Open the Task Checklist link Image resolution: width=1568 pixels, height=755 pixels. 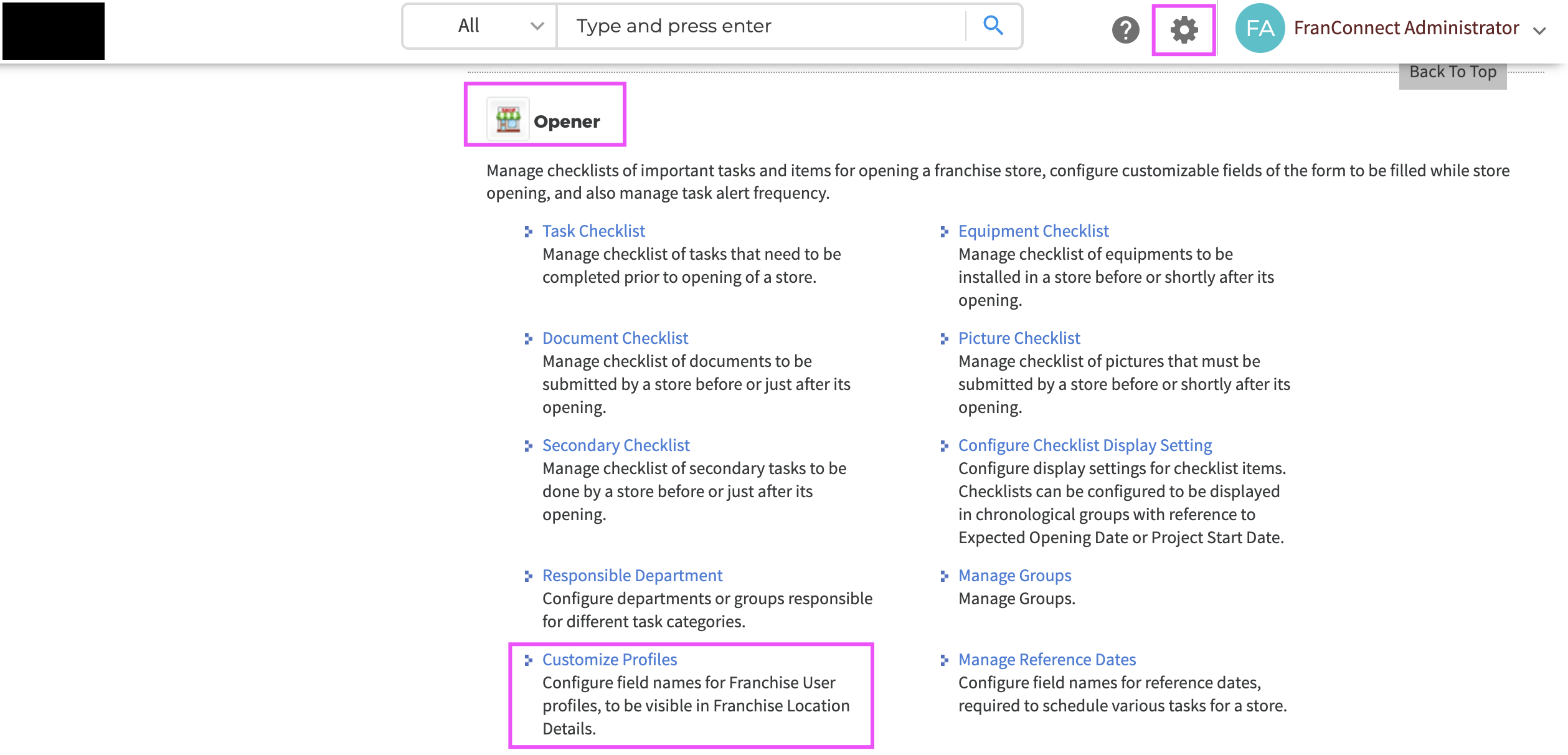click(x=593, y=231)
